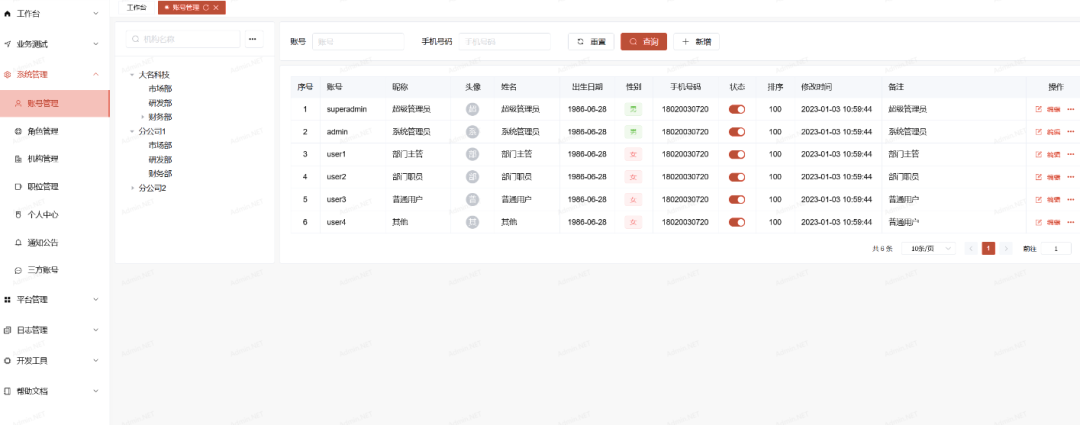Image resolution: width=1080 pixels, height=425 pixels.
Task: Select 财务部 under 分公司1
Action: tap(160, 174)
